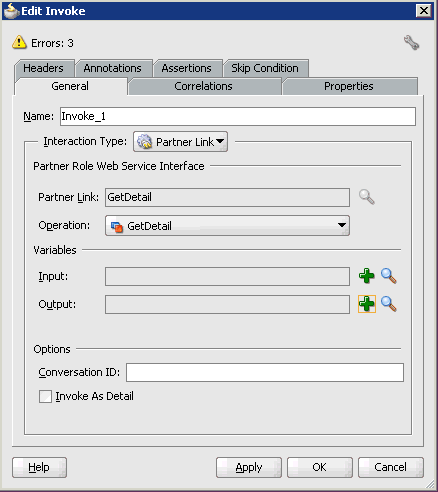This screenshot has height=492, width=438.
Task: Click the Partner Link field showing GetDetail
Action: coord(227,197)
